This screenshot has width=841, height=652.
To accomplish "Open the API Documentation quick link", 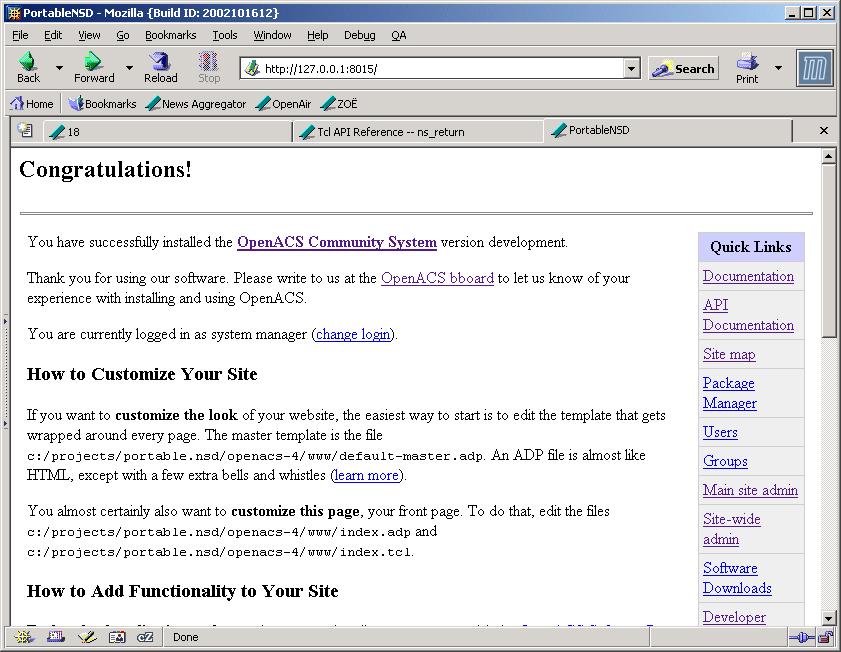I will point(748,315).
